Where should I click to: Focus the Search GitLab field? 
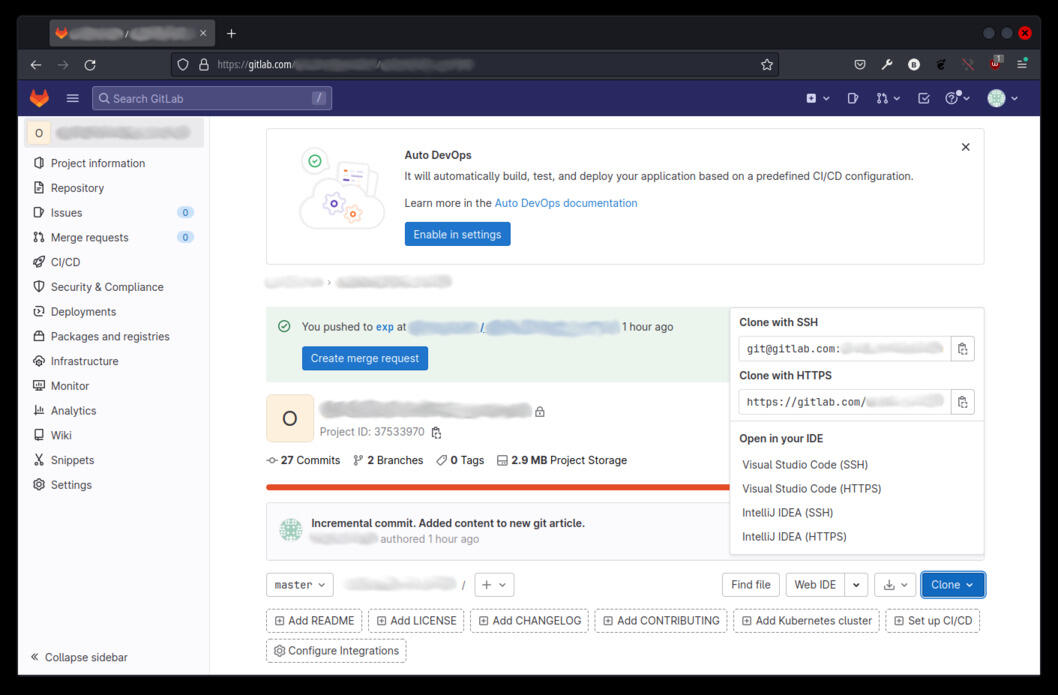click(212, 99)
